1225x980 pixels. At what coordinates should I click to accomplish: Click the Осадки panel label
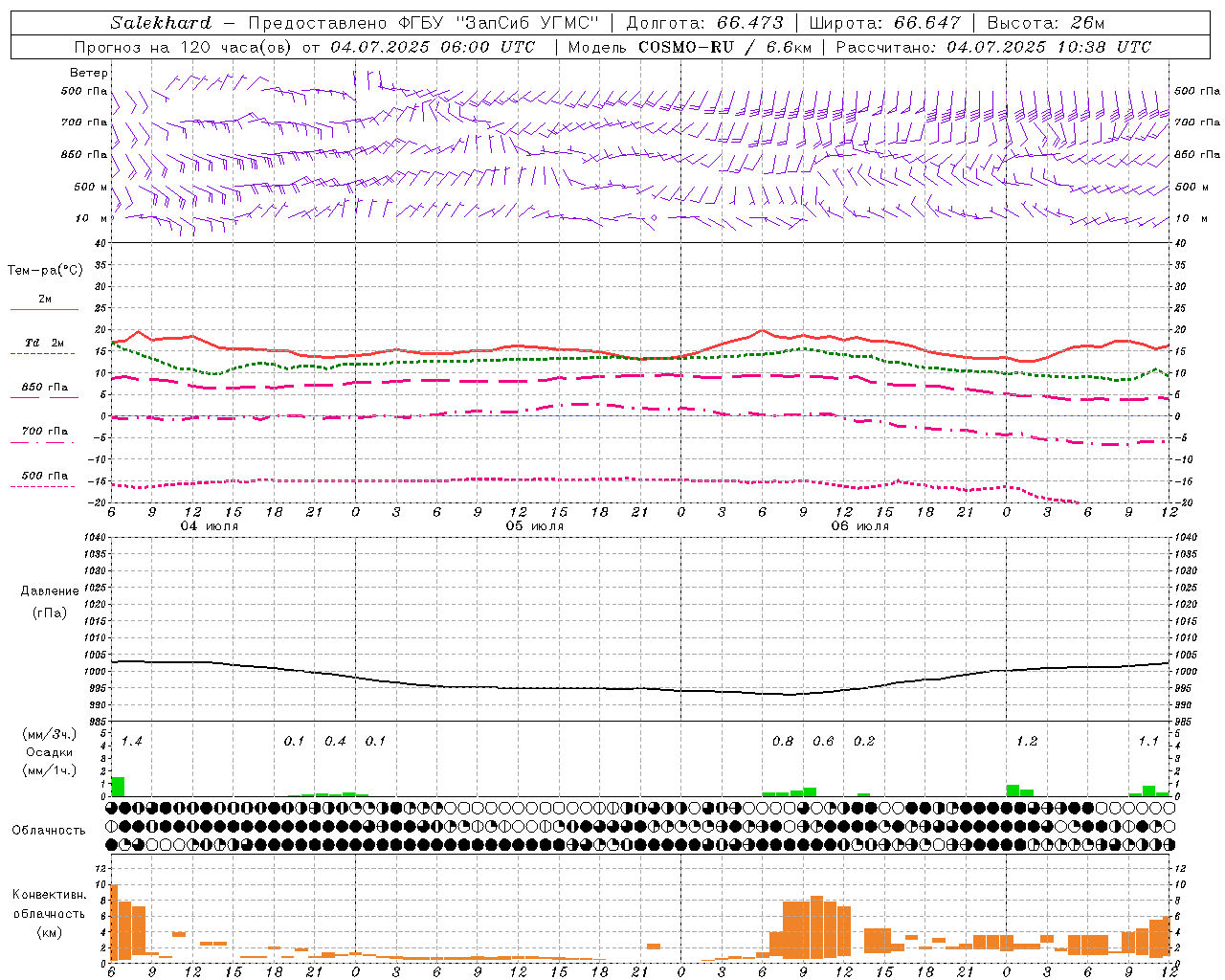click(50, 752)
